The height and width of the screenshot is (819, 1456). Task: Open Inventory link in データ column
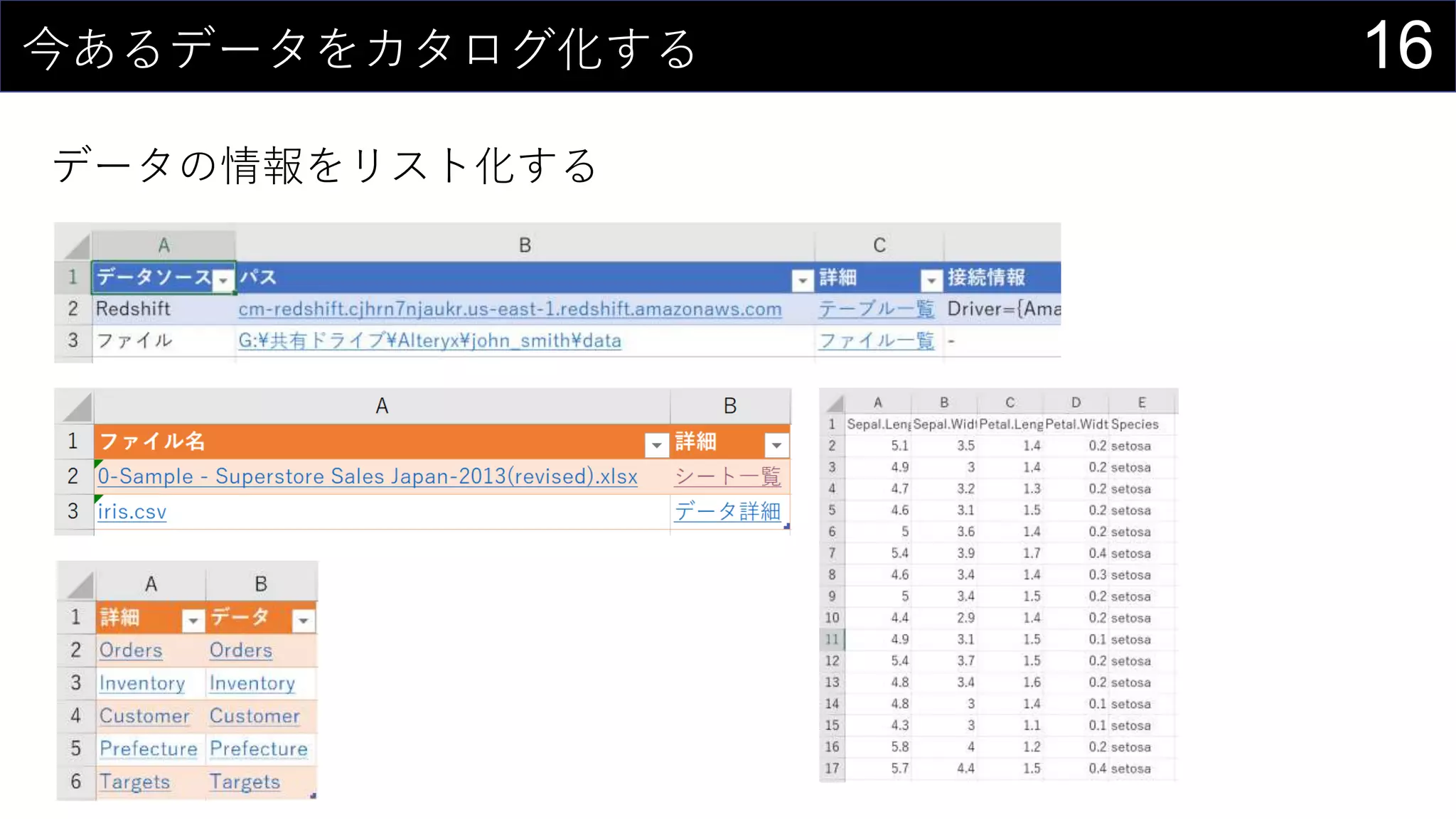[252, 683]
